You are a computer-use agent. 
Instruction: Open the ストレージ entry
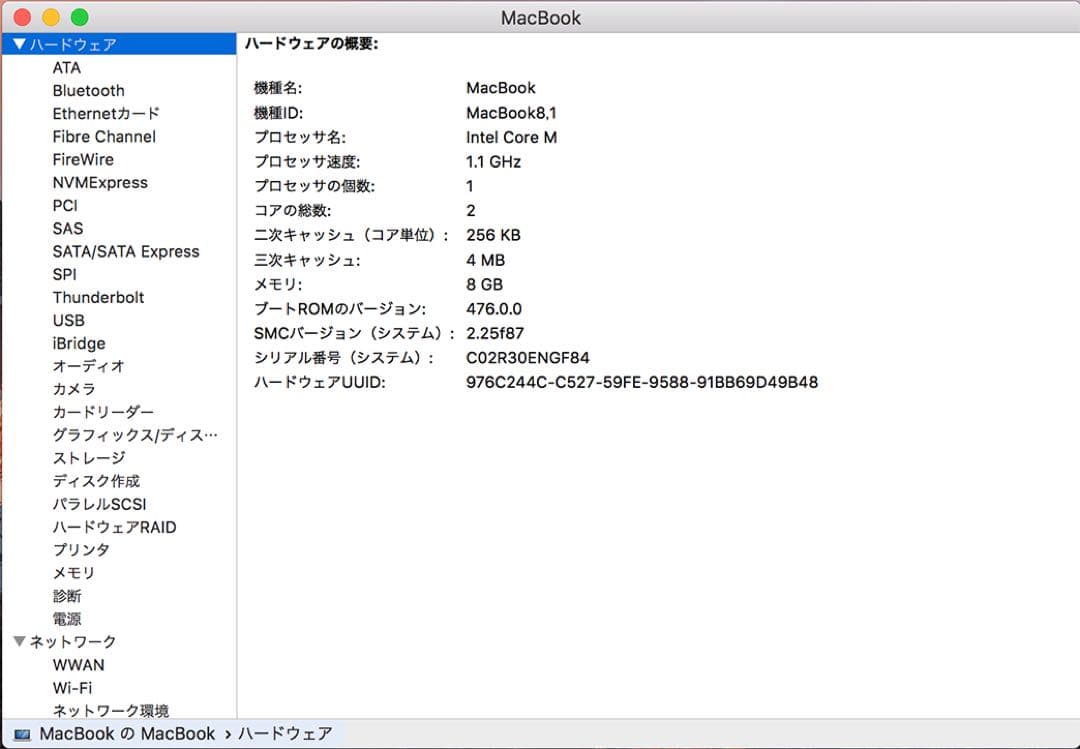(x=89, y=458)
